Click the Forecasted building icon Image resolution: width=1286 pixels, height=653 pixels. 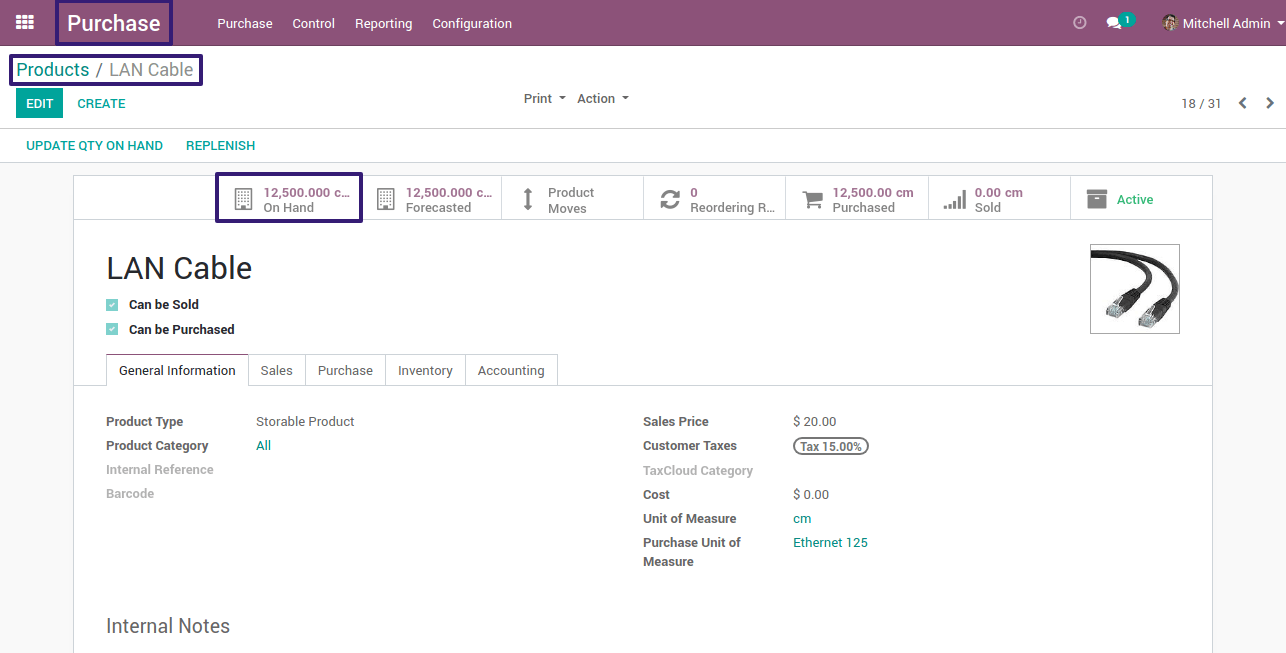click(386, 199)
